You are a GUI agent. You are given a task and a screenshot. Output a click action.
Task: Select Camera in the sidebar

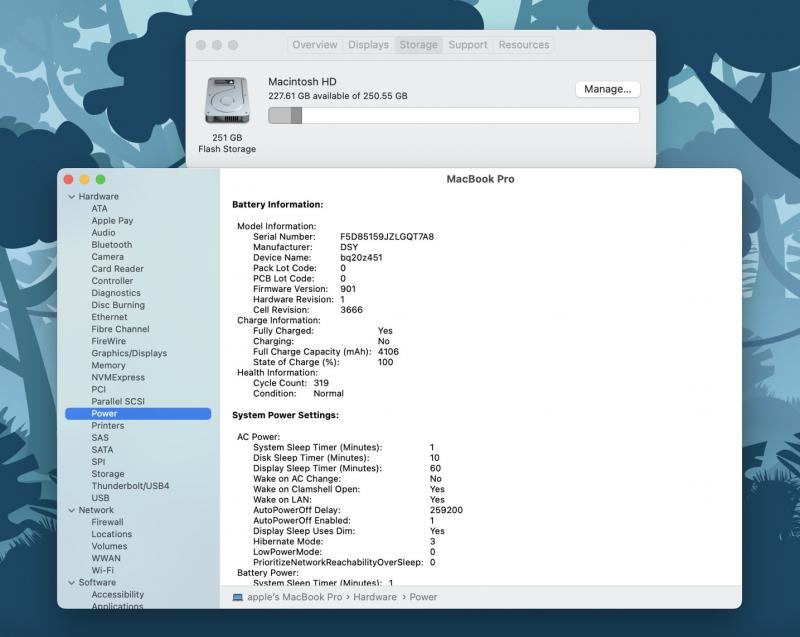tap(108, 257)
